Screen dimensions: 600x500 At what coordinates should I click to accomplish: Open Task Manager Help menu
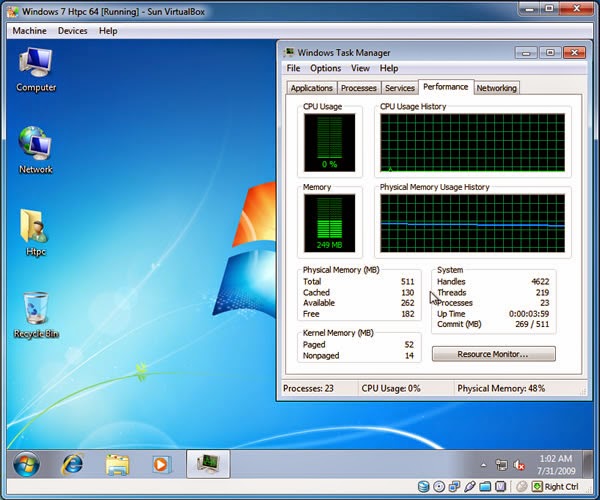tap(389, 68)
